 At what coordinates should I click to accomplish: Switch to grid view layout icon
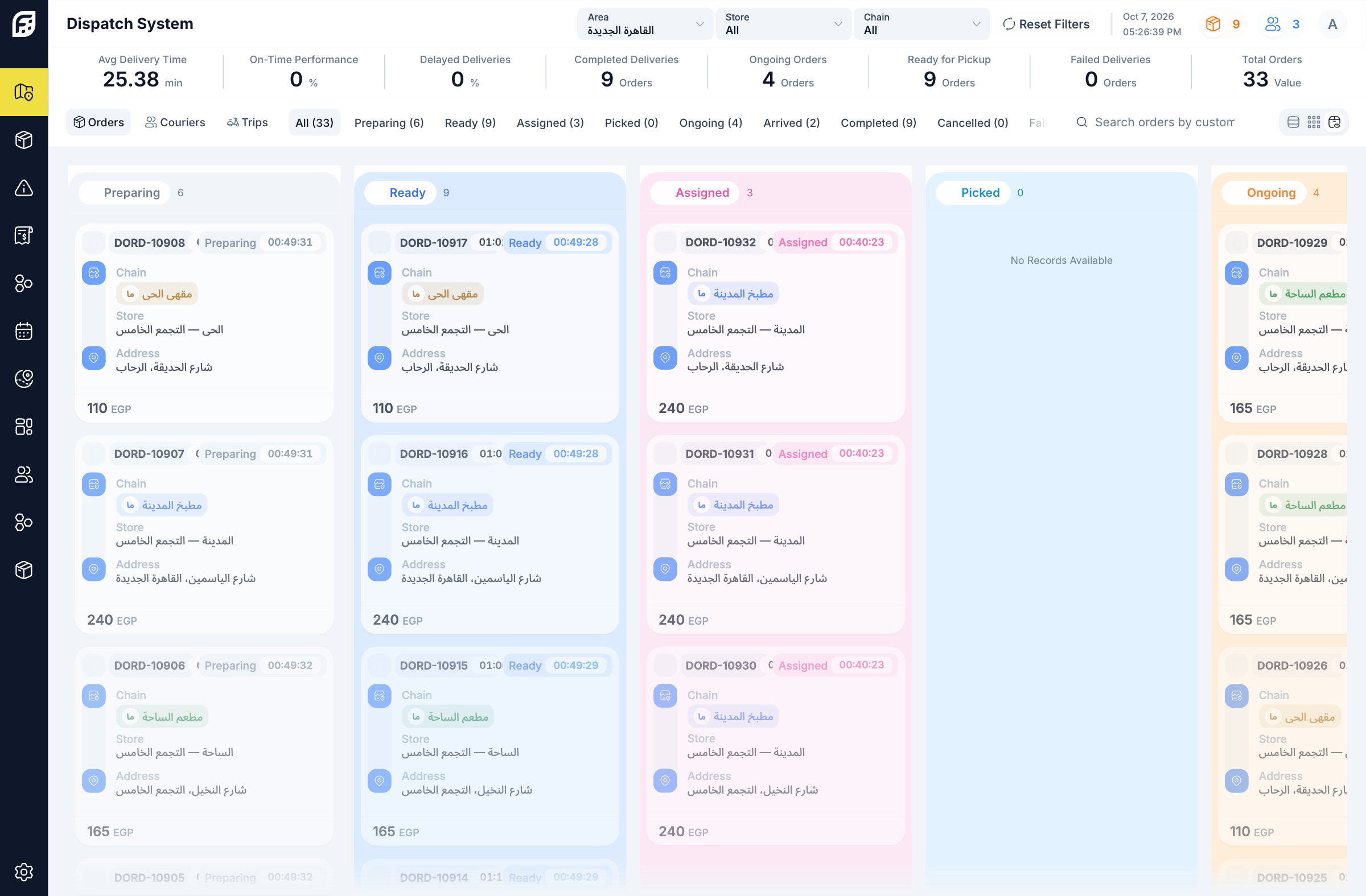[1314, 122]
